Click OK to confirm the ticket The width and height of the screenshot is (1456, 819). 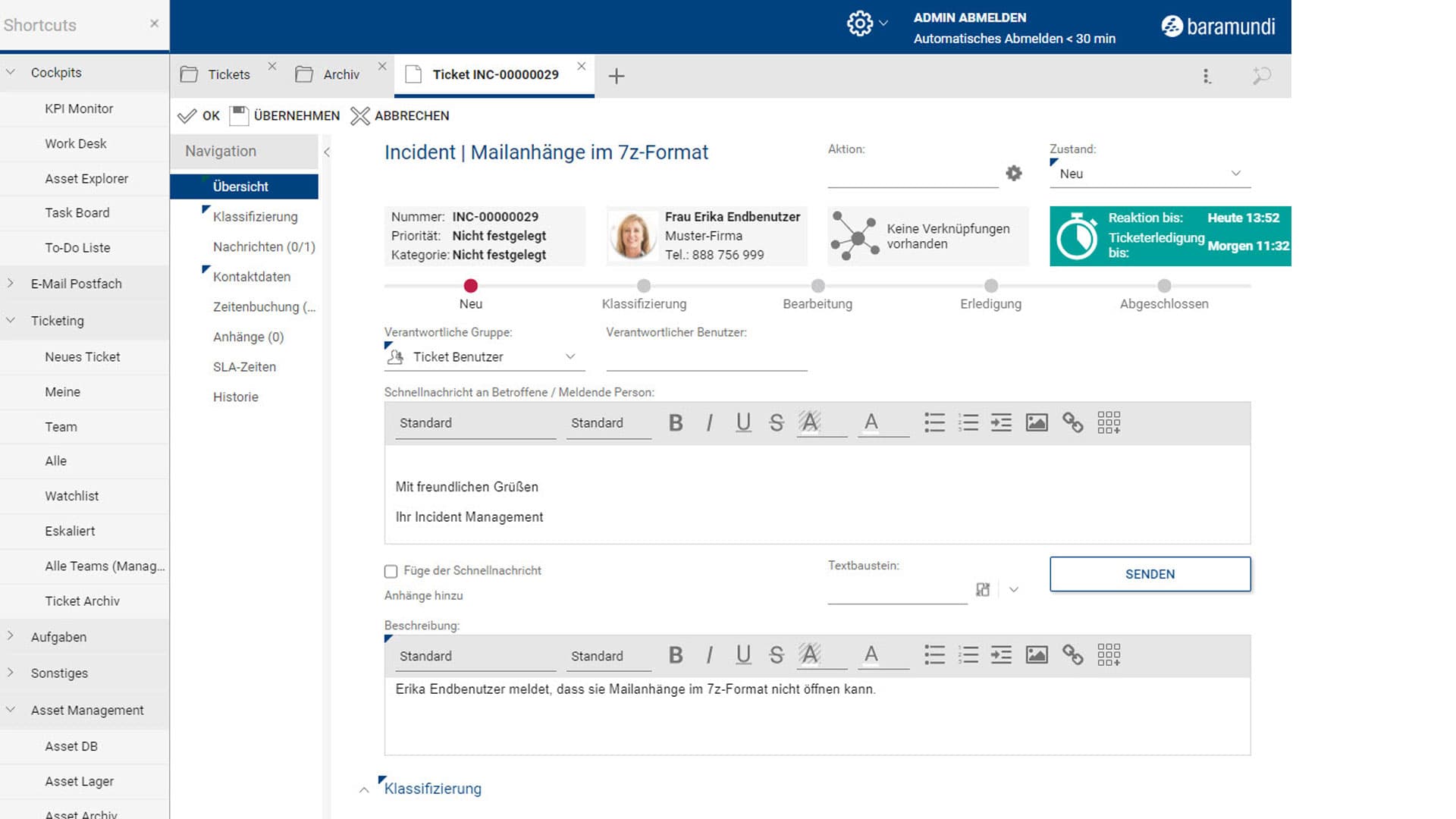click(x=199, y=115)
